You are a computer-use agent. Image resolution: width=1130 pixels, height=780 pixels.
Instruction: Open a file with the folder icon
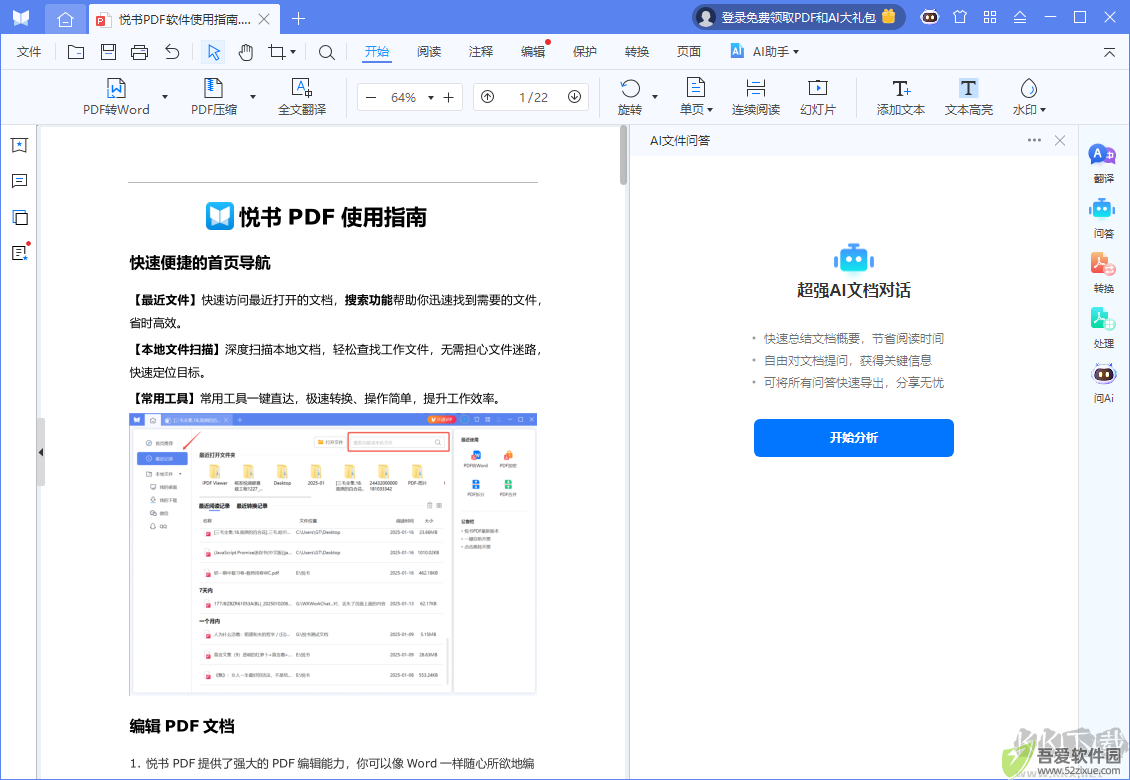point(76,52)
